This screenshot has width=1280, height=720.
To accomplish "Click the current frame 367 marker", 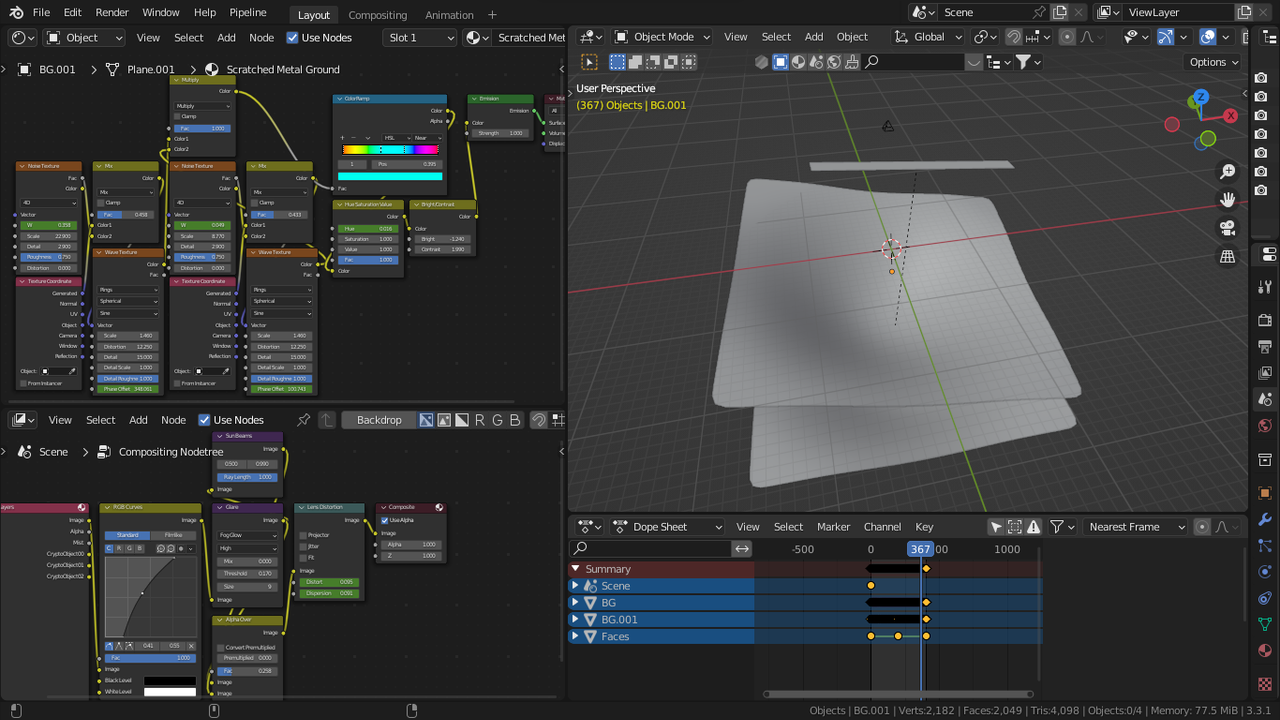I will click(920, 549).
